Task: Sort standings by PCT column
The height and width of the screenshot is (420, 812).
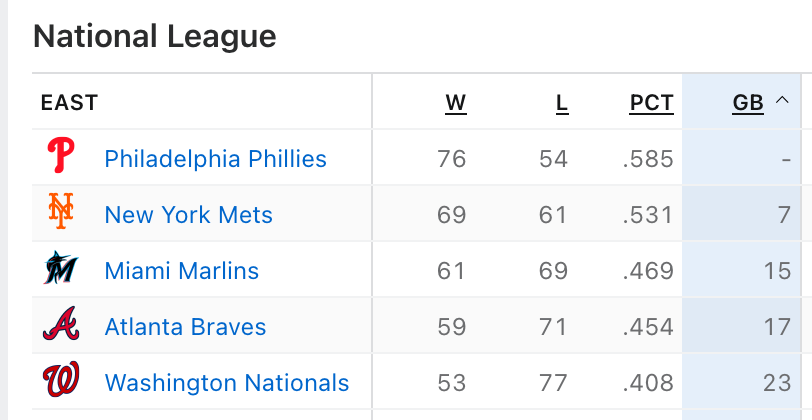Action: 651,103
